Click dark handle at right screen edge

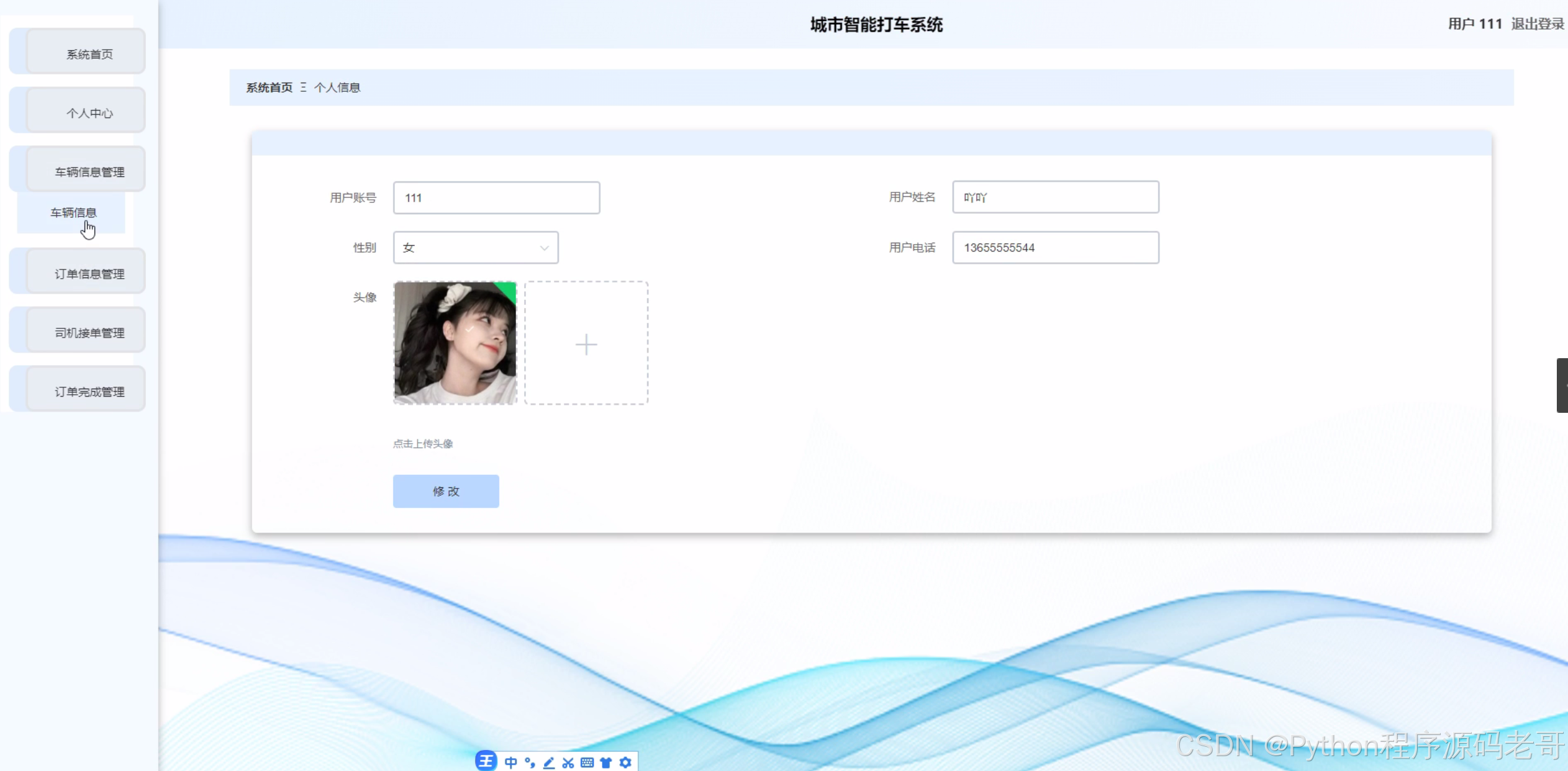1562,385
